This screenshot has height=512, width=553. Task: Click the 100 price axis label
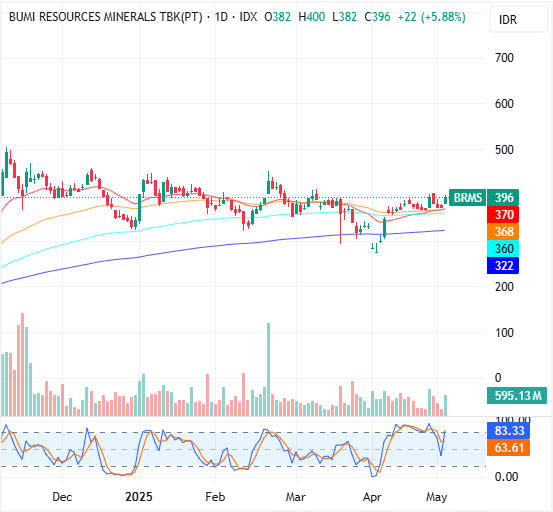[504, 333]
